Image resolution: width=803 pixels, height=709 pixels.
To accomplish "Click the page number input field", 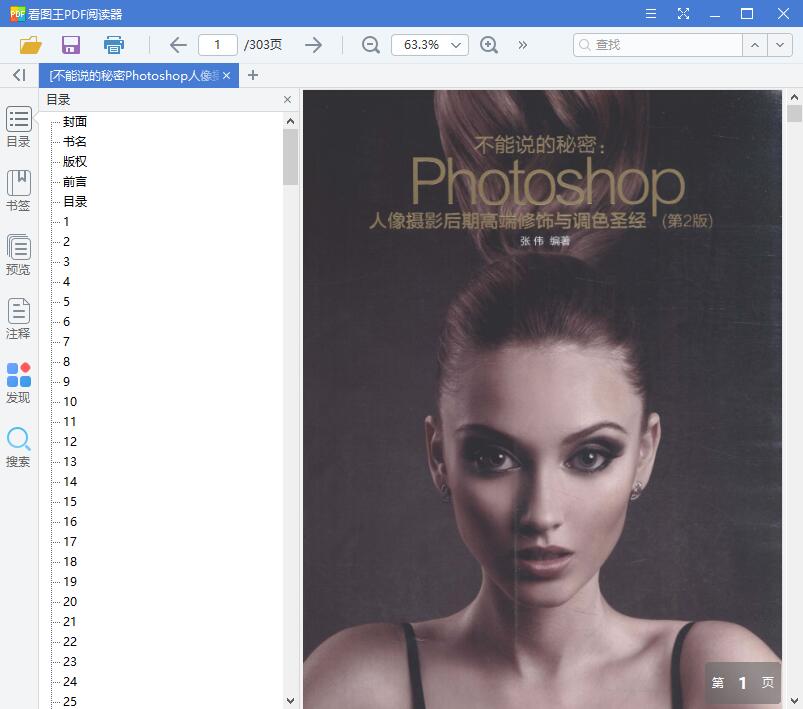I will [218, 45].
